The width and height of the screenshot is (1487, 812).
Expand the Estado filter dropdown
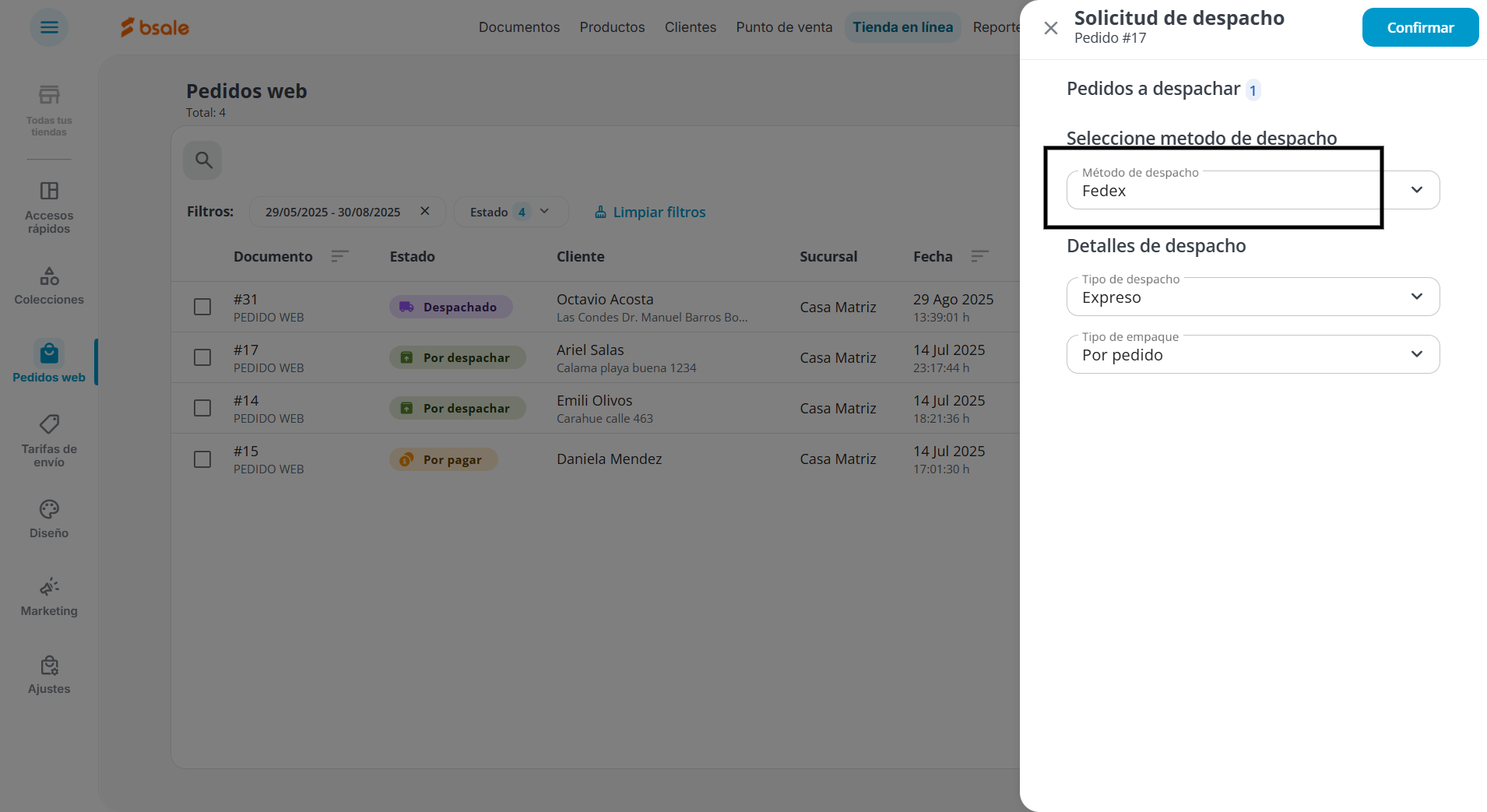tap(511, 212)
